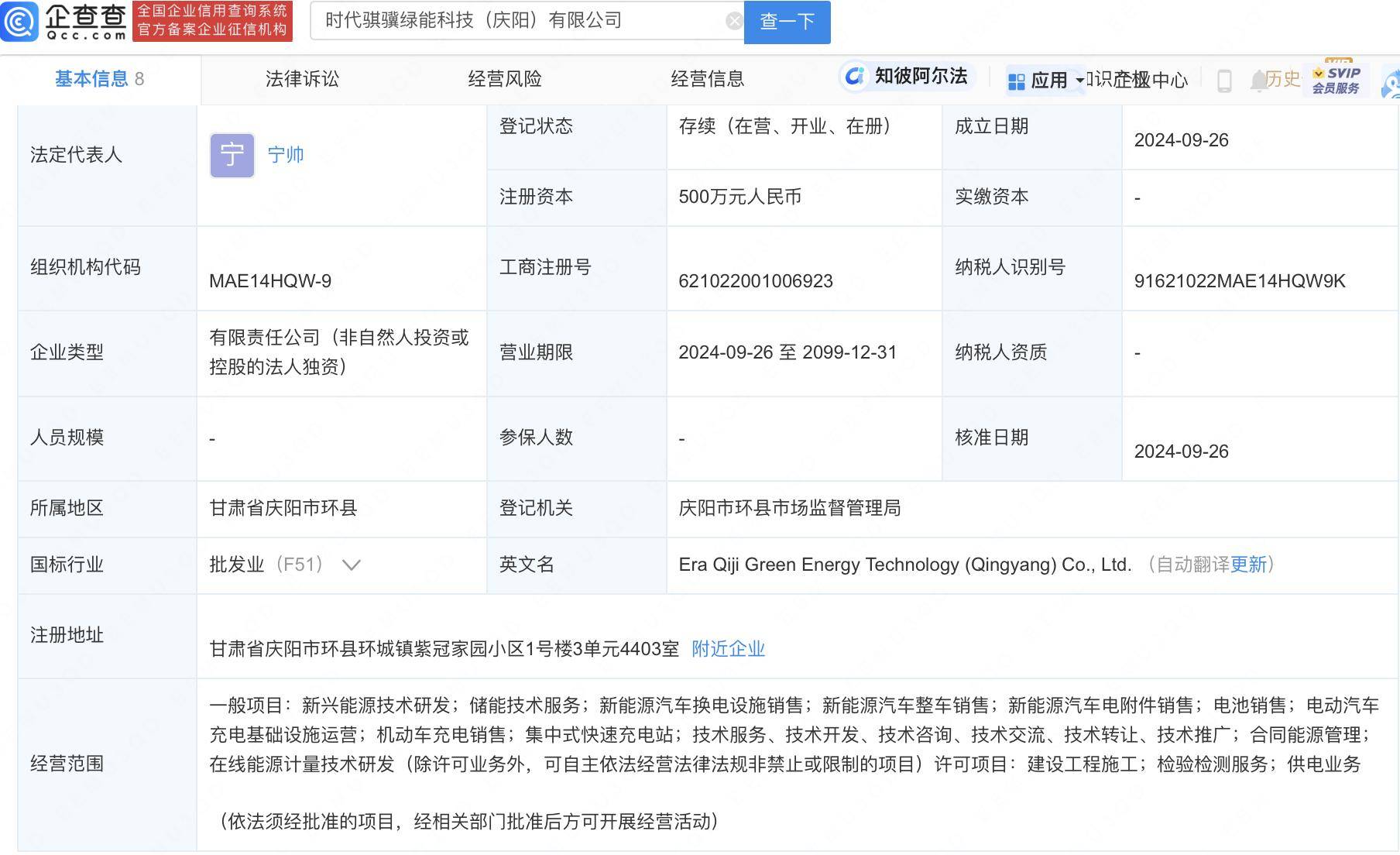Click 更新 link next to English name
Screen dimensions: 1400x855
[x=1248, y=565]
